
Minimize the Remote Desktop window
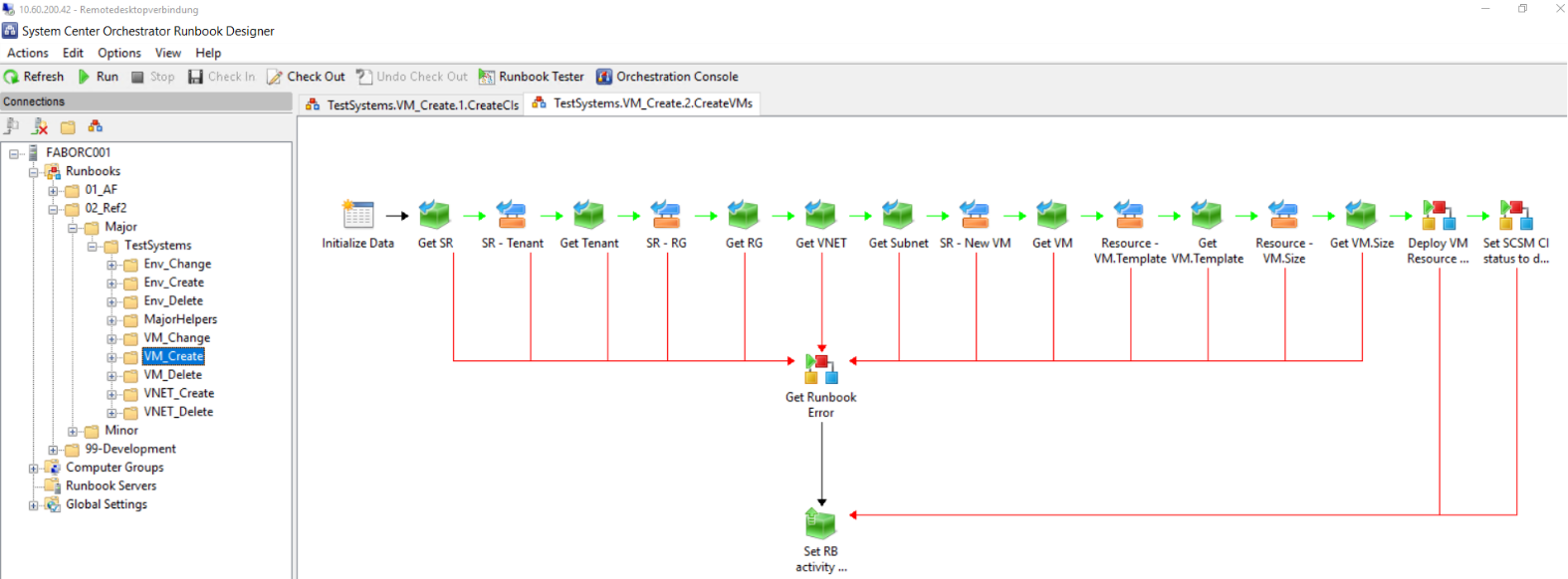(1485, 9)
